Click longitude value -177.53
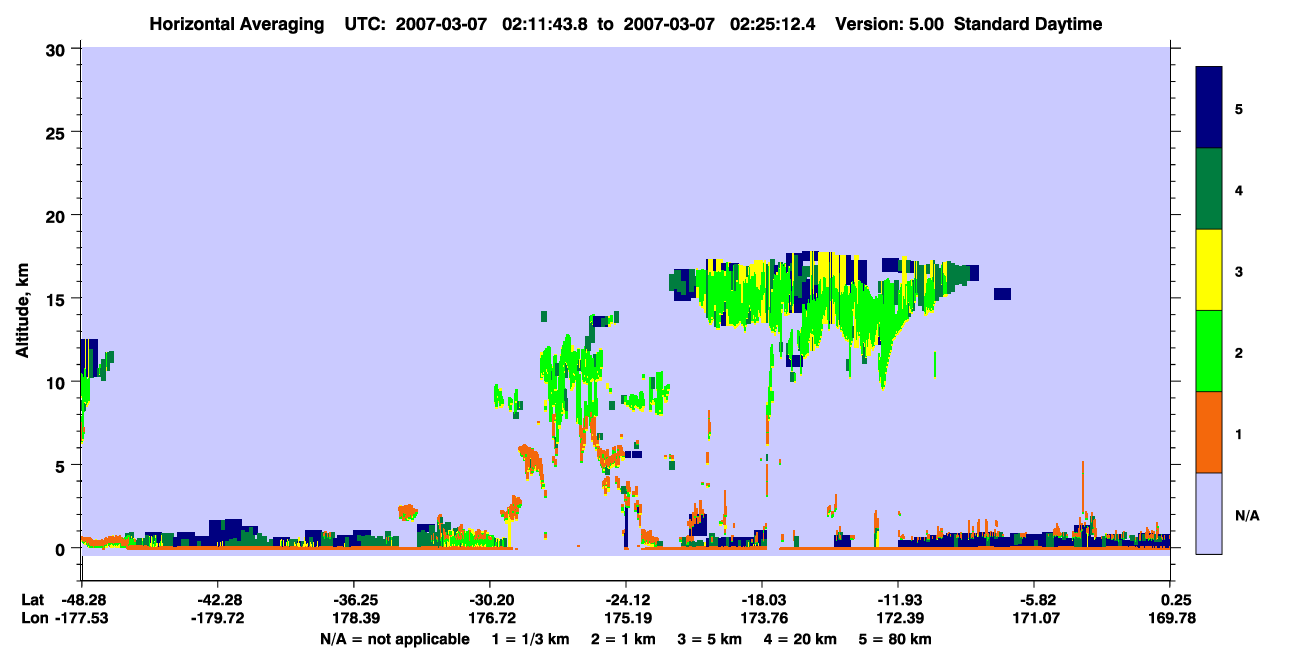The image size is (1300, 667). pyautogui.click(x=81, y=618)
